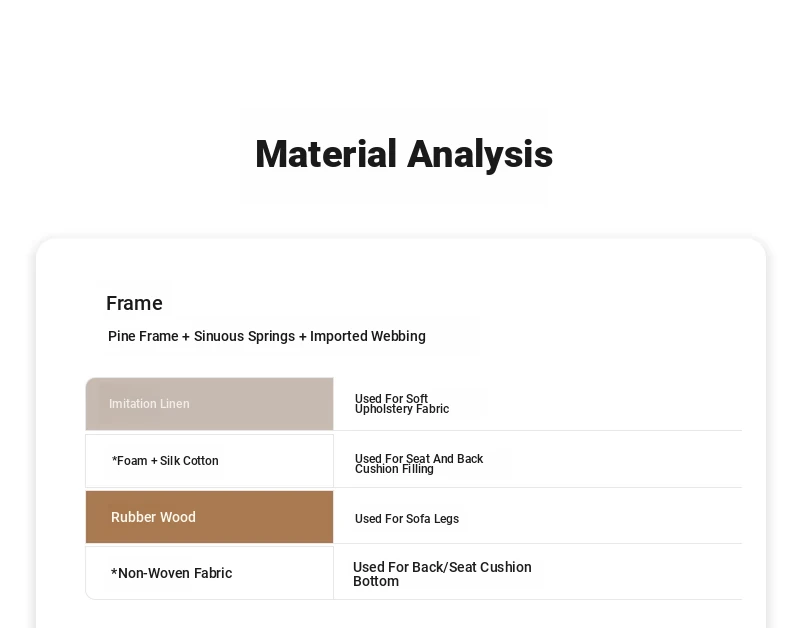Click the asterisk before Non-Woven Fabric
790x628 pixels.
[x=114, y=572]
